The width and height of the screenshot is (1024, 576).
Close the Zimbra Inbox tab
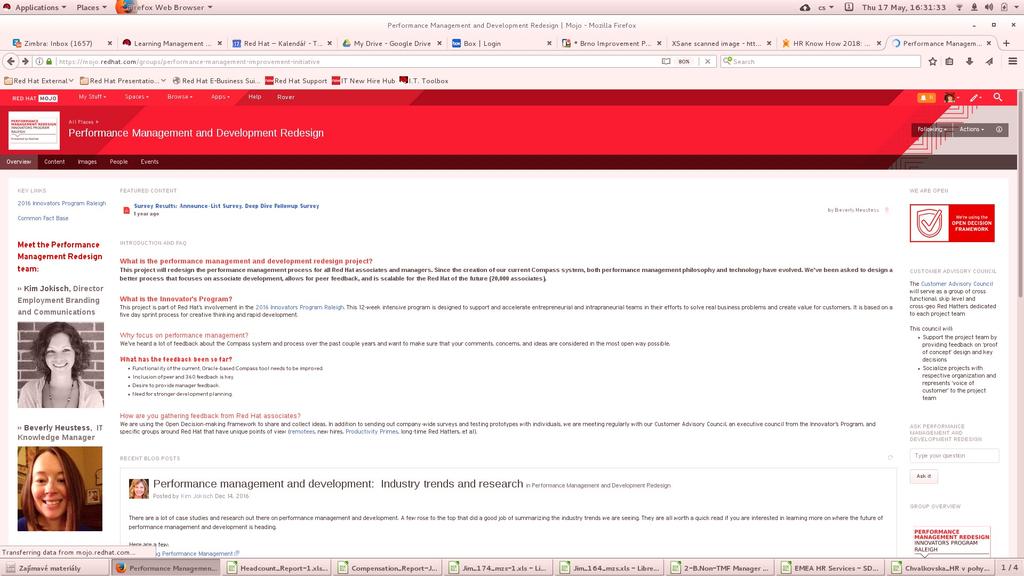coord(110,43)
